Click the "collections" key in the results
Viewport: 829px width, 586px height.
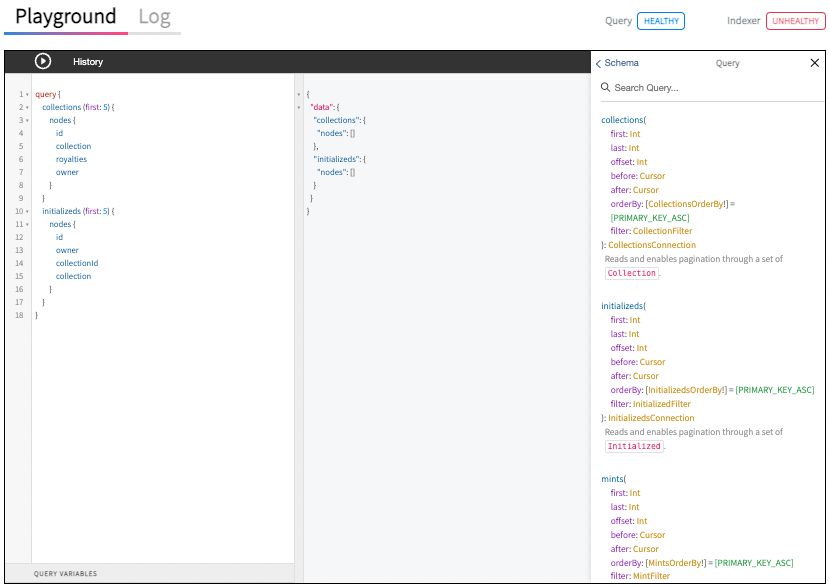[x=337, y=120]
